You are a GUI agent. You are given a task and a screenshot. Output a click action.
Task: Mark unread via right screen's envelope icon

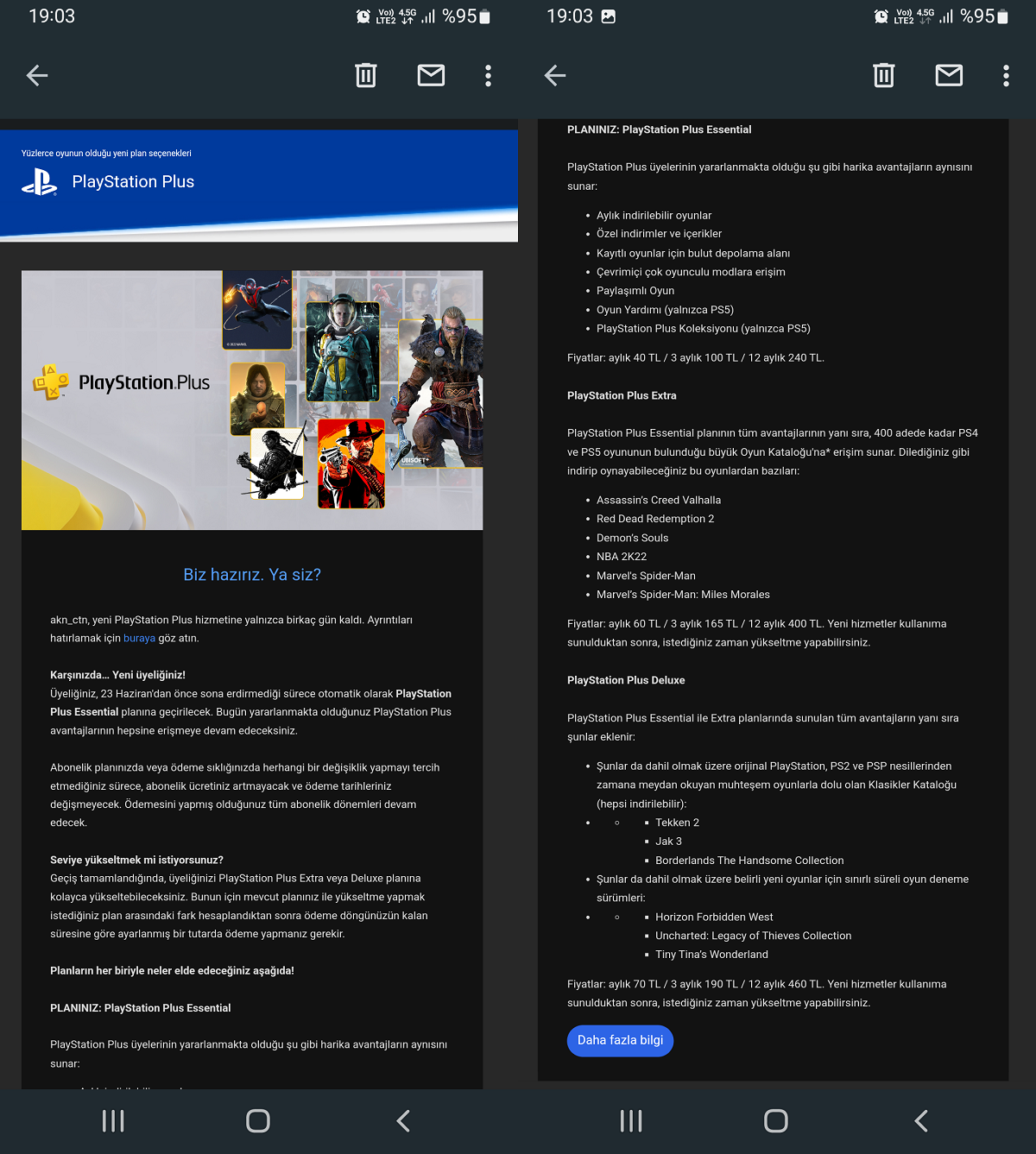[x=949, y=76]
